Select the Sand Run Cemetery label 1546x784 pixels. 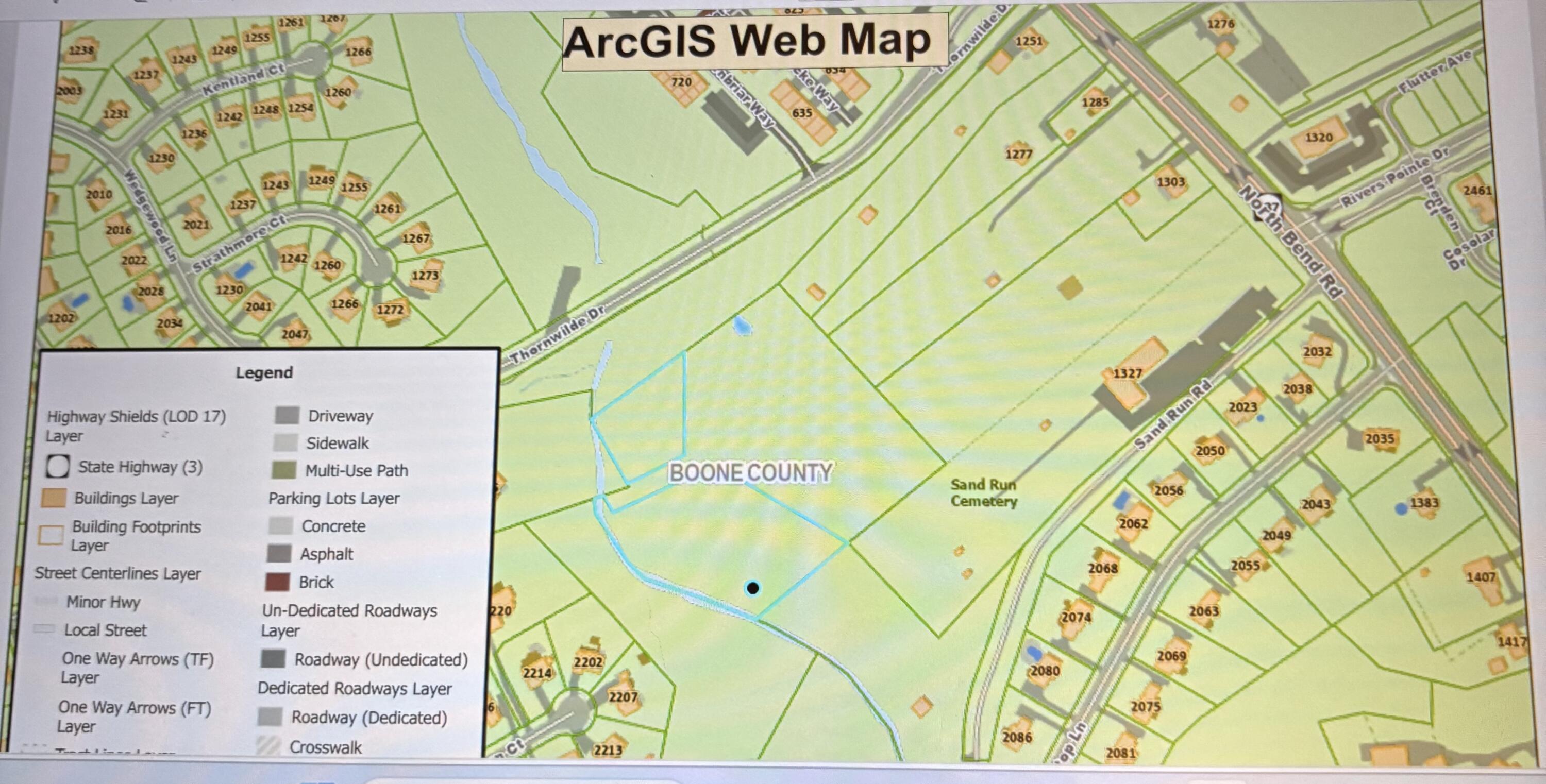coord(984,492)
